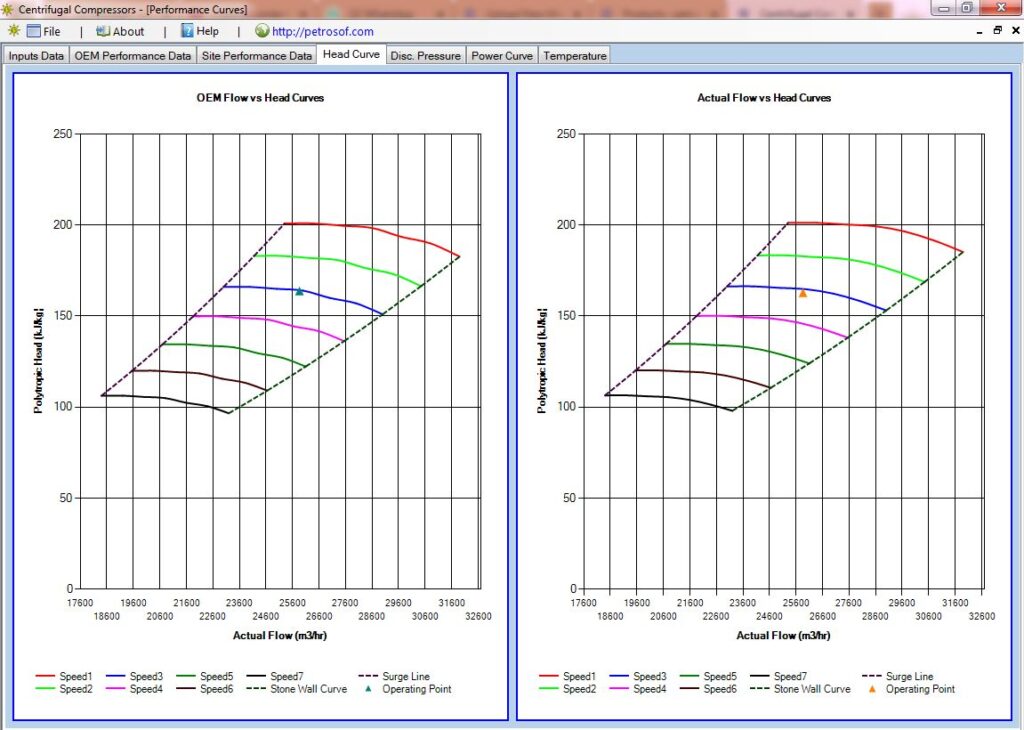This screenshot has width=1024, height=730.
Task: Click the Operating Point triangle marker in Actual chart
Action: pos(803,293)
